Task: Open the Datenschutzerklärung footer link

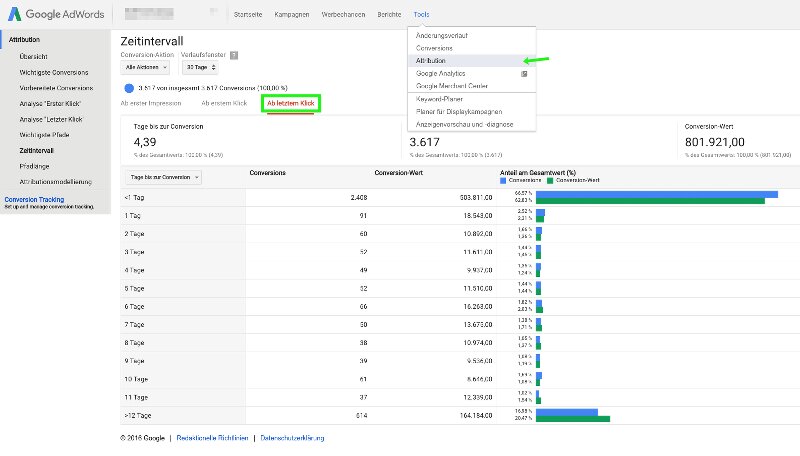Action: [x=292, y=438]
